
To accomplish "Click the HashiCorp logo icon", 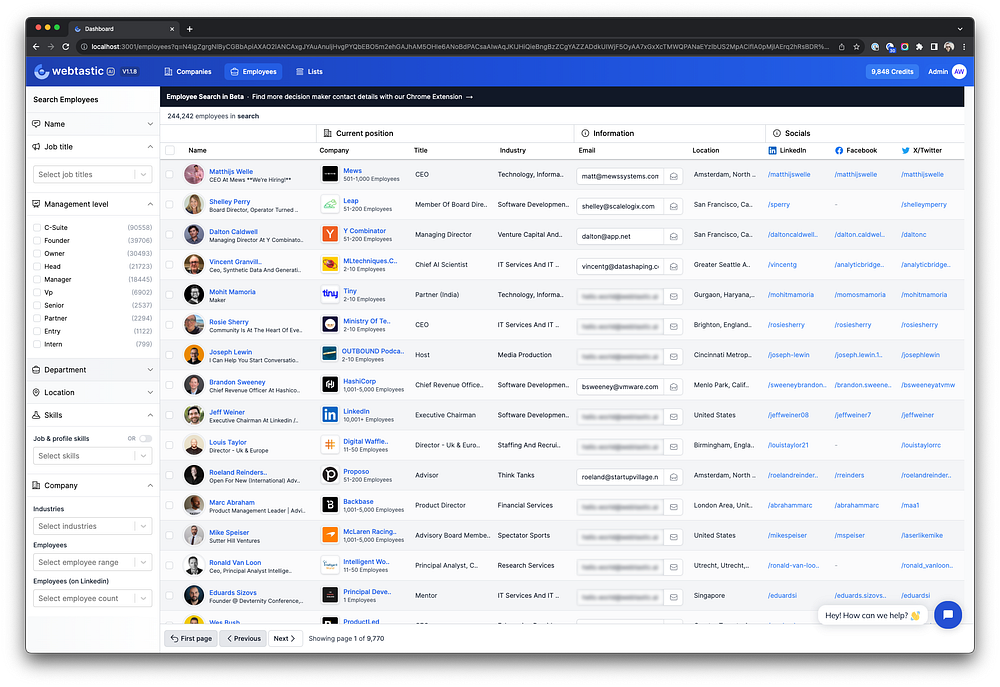I will tap(330, 385).
